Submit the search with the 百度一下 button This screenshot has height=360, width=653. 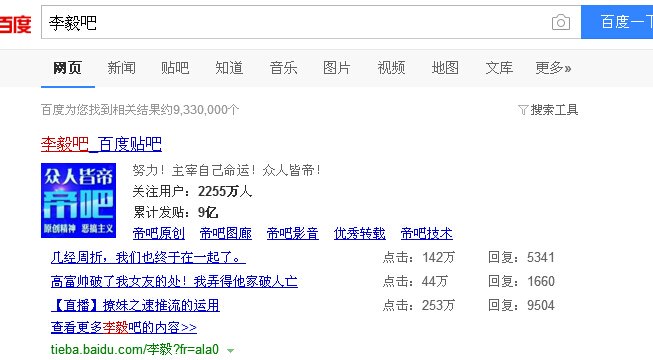[617, 22]
